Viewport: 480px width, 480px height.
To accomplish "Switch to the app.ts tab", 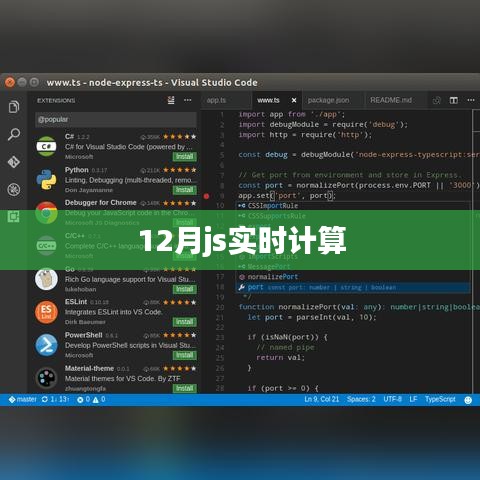I will [216, 100].
